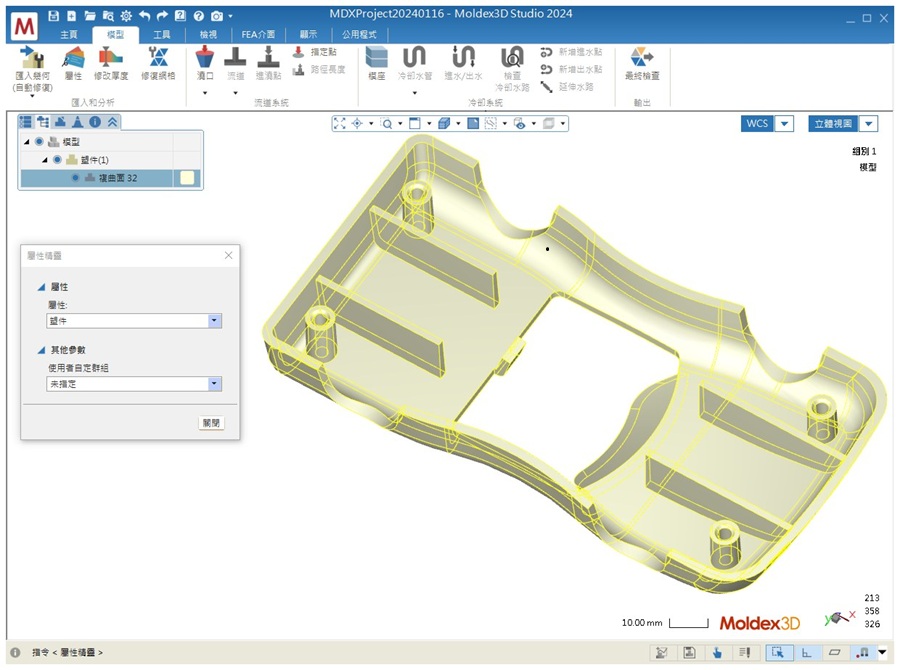Screen dimensions: 900x670
Task: Click the pointing hand icon in status bar
Action: (717, 653)
